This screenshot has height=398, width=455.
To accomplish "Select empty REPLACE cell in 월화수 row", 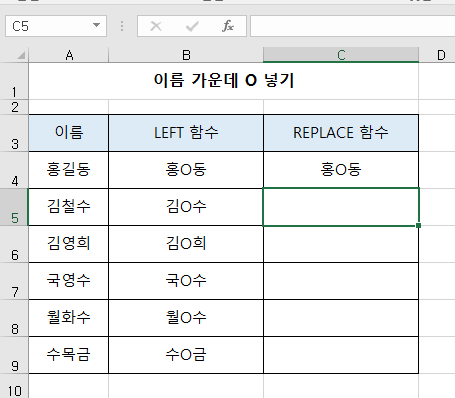I will [341, 318].
